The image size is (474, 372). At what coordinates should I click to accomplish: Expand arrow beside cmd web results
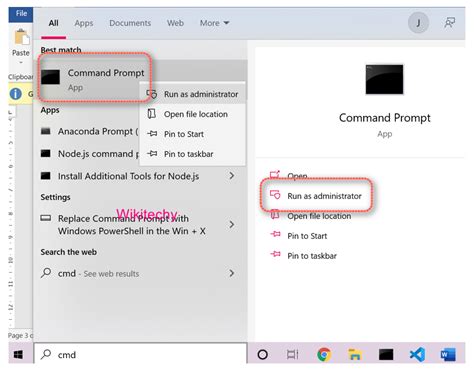pyautogui.click(x=232, y=273)
